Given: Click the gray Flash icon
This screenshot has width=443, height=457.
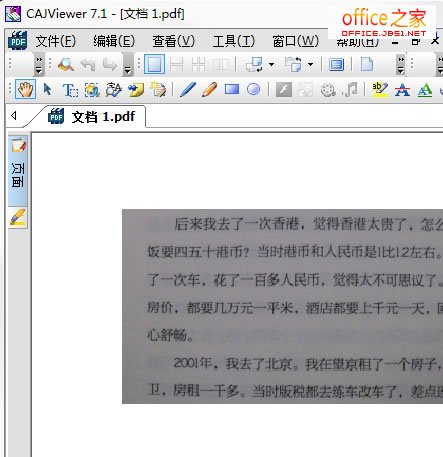Looking at the screenshot, I should pyautogui.click(x=284, y=90).
